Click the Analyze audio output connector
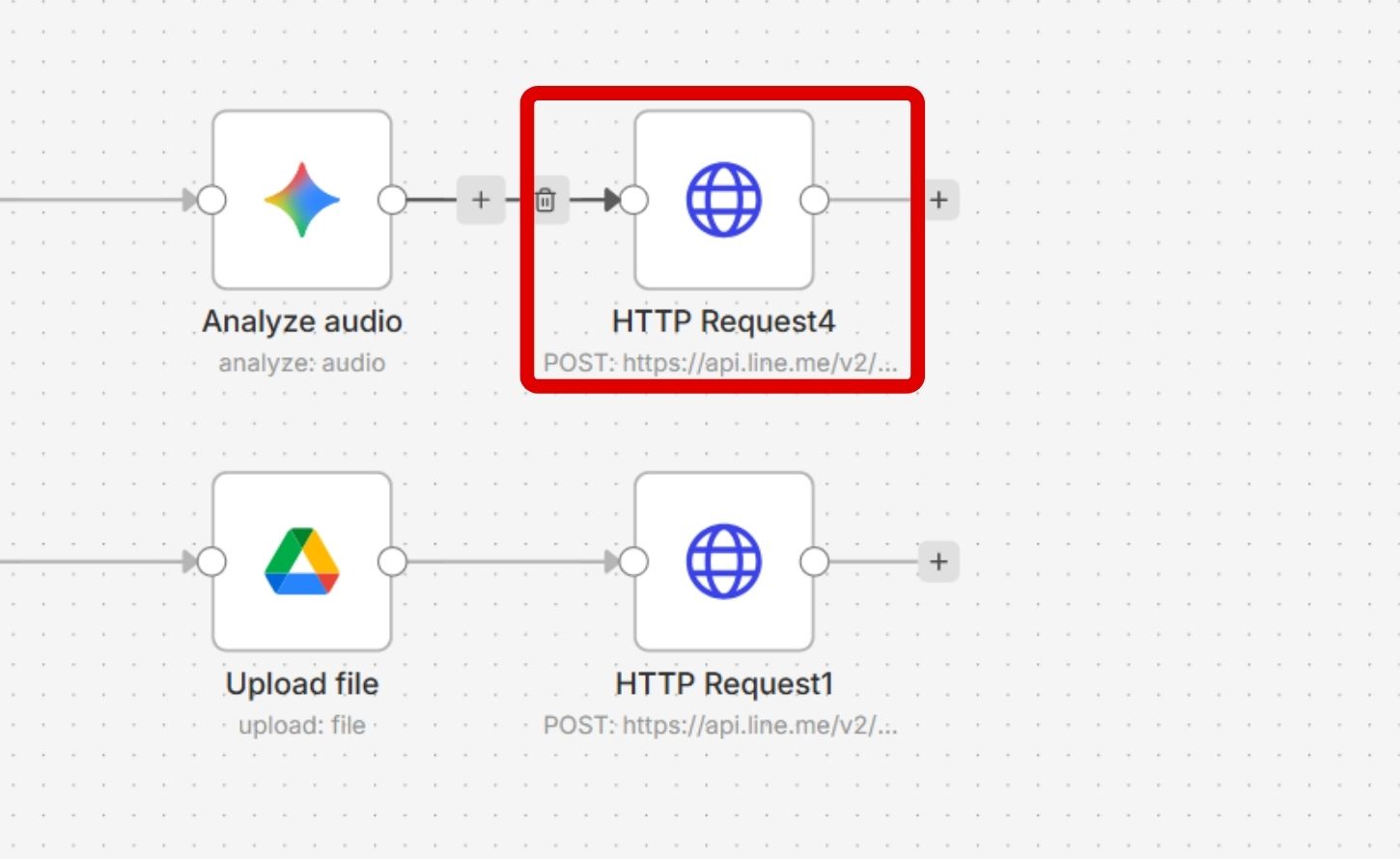1400x859 pixels. [x=392, y=200]
